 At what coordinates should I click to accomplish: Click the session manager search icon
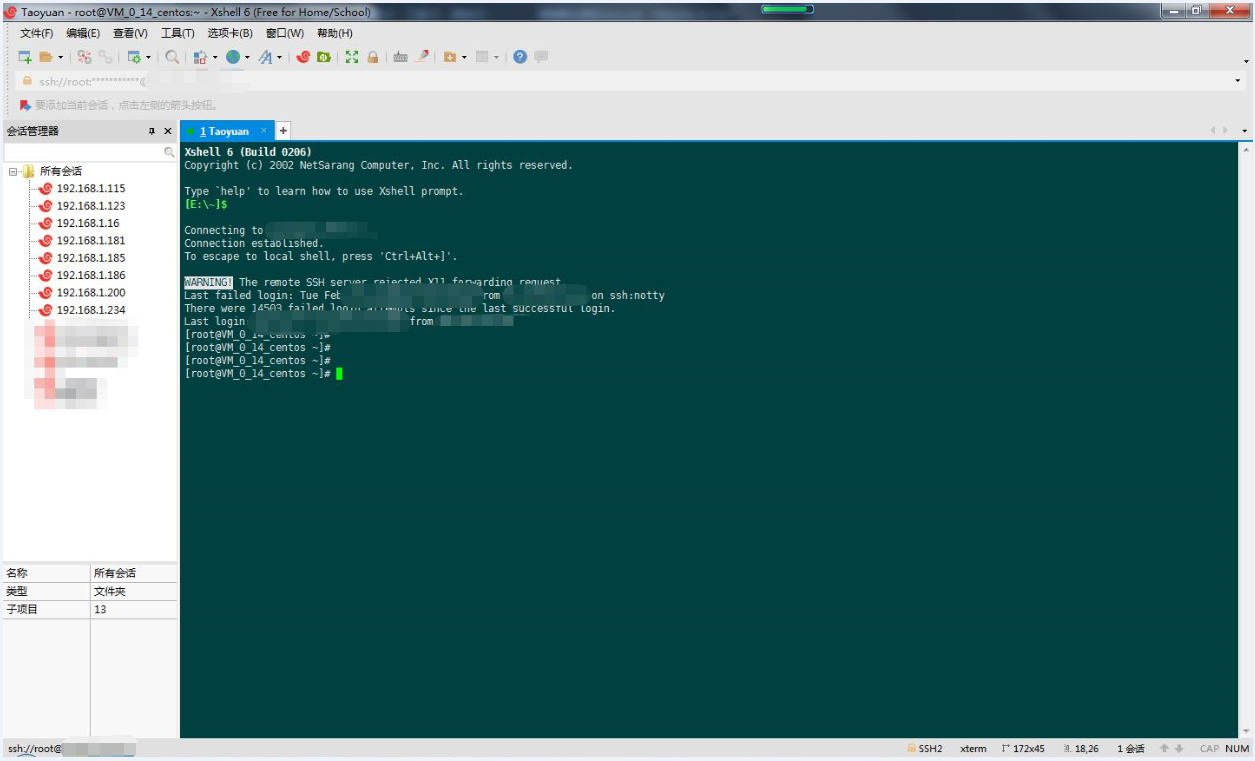click(169, 152)
